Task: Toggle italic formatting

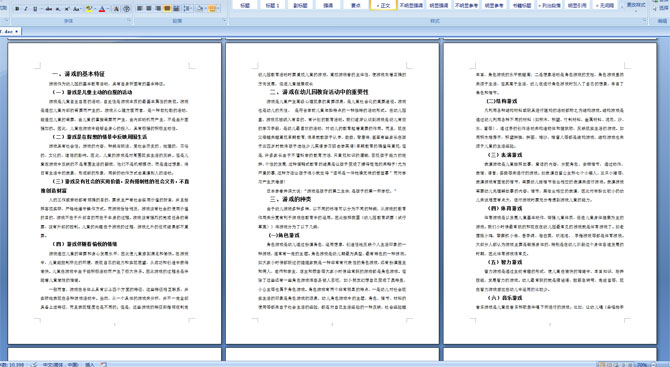Action: (x=26, y=9)
